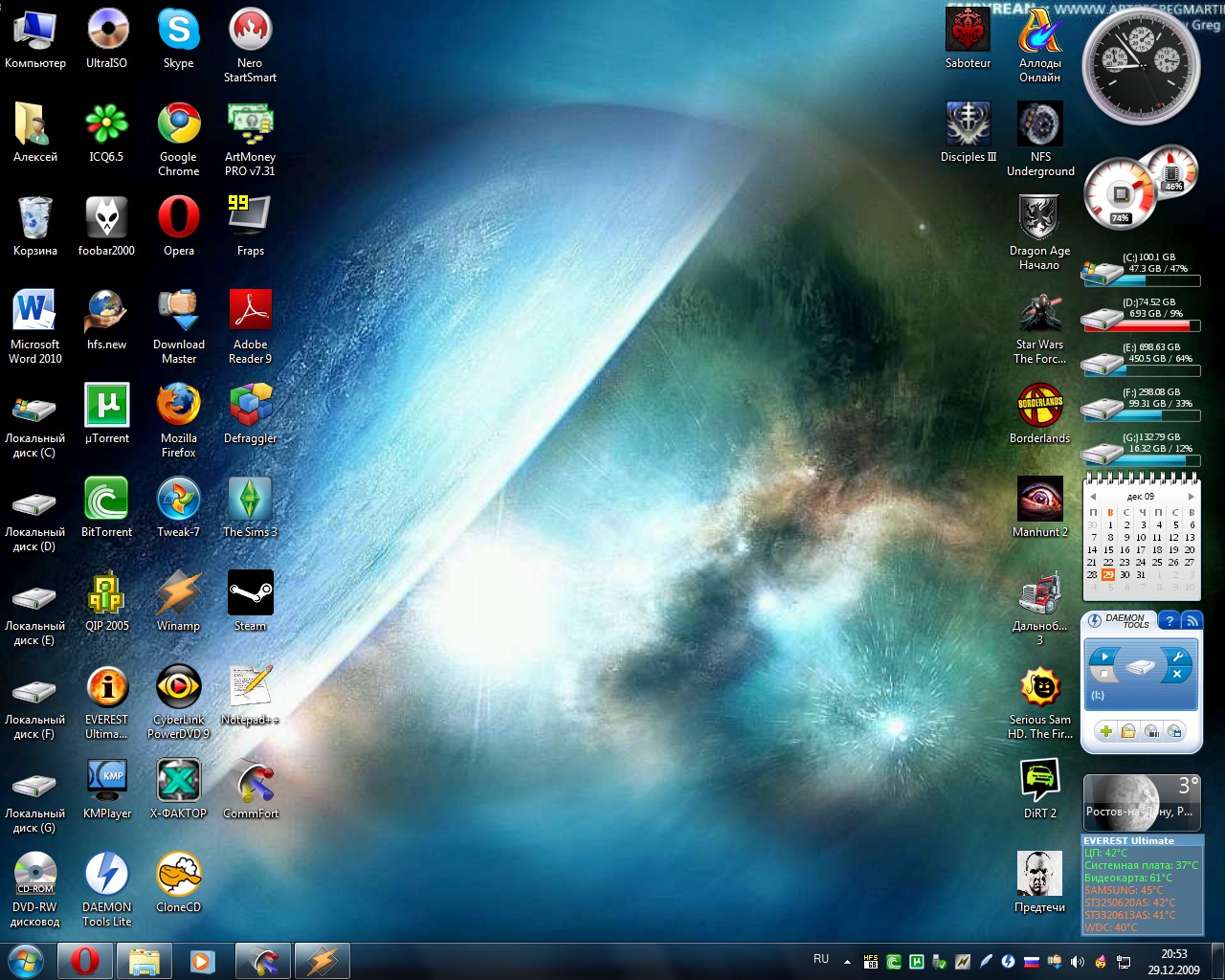The width and height of the screenshot is (1225, 980).
Task: Open the RSS tab in DAEMON Tools gadget
Action: point(1192,621)
